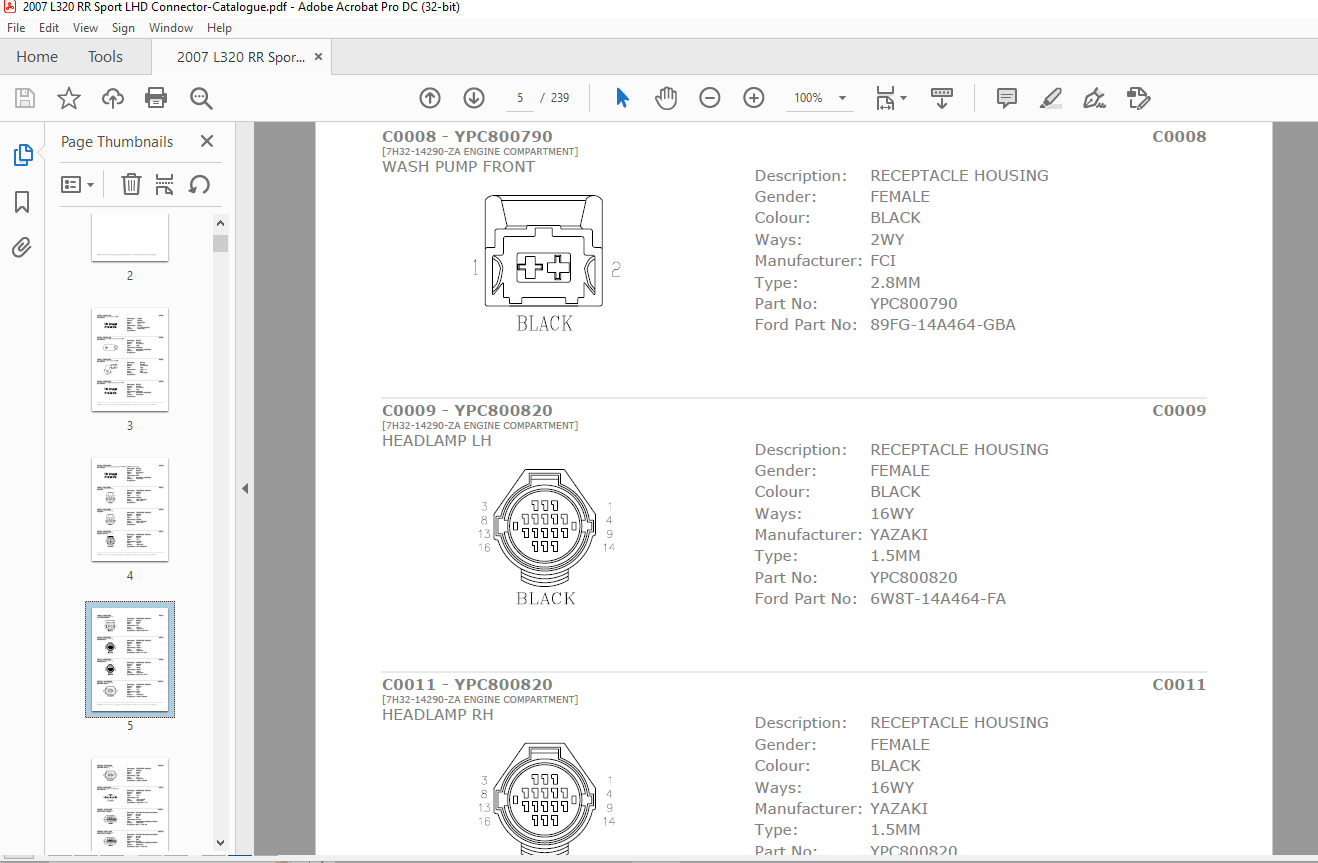1318x863 pixels.
Task: Open the Sign document pen tool
Action: (1094, 98)
